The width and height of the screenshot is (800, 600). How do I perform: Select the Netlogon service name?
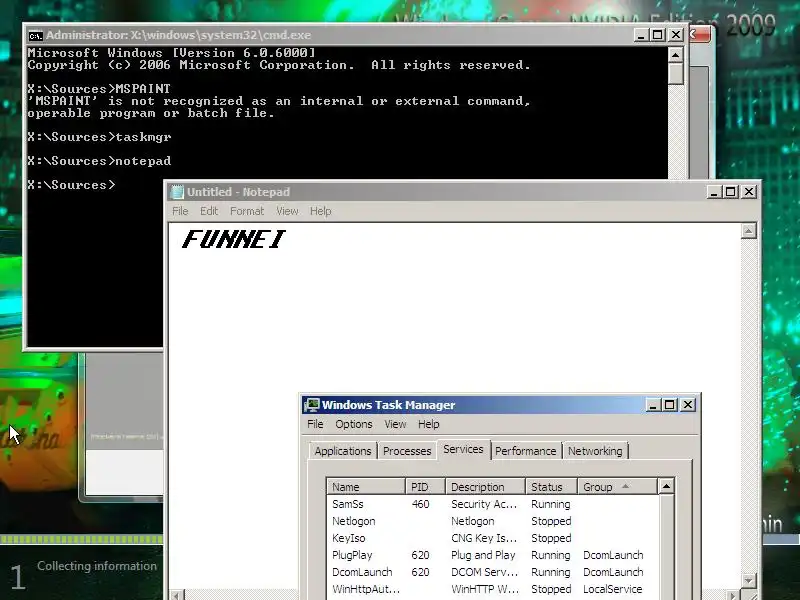click(x=354, y=521)
